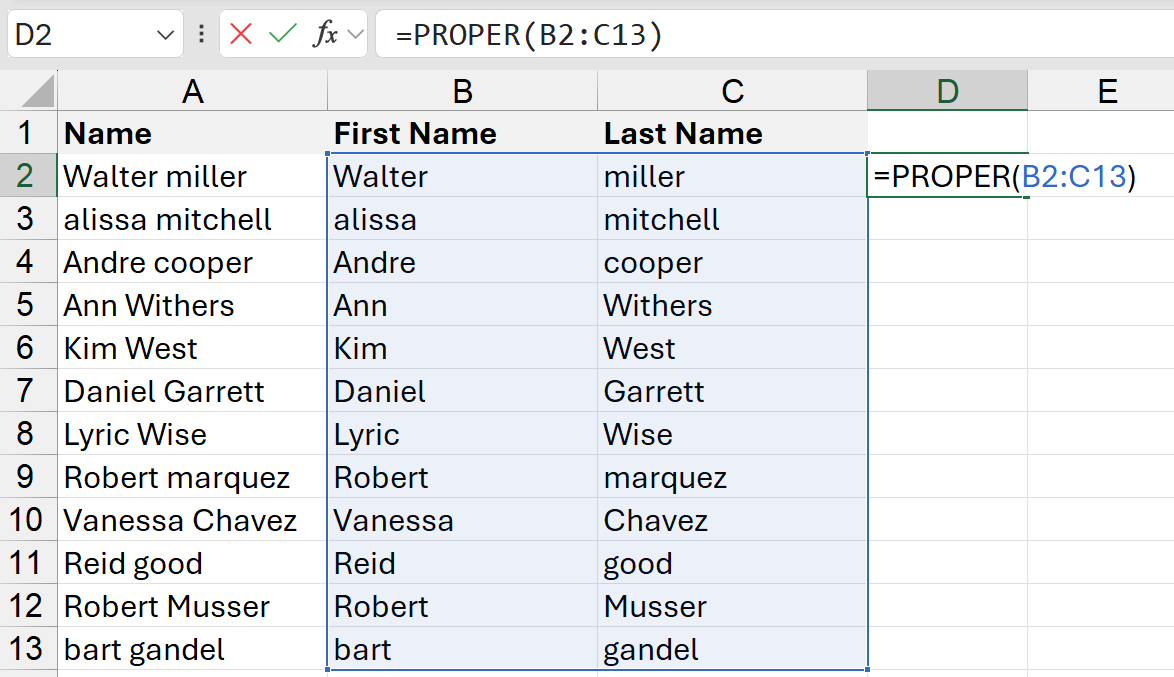Image resolution: width=1174 pixels, height=677 pixels.
Task: Select cell C13 containing gandel
Action: pos(733,649)
